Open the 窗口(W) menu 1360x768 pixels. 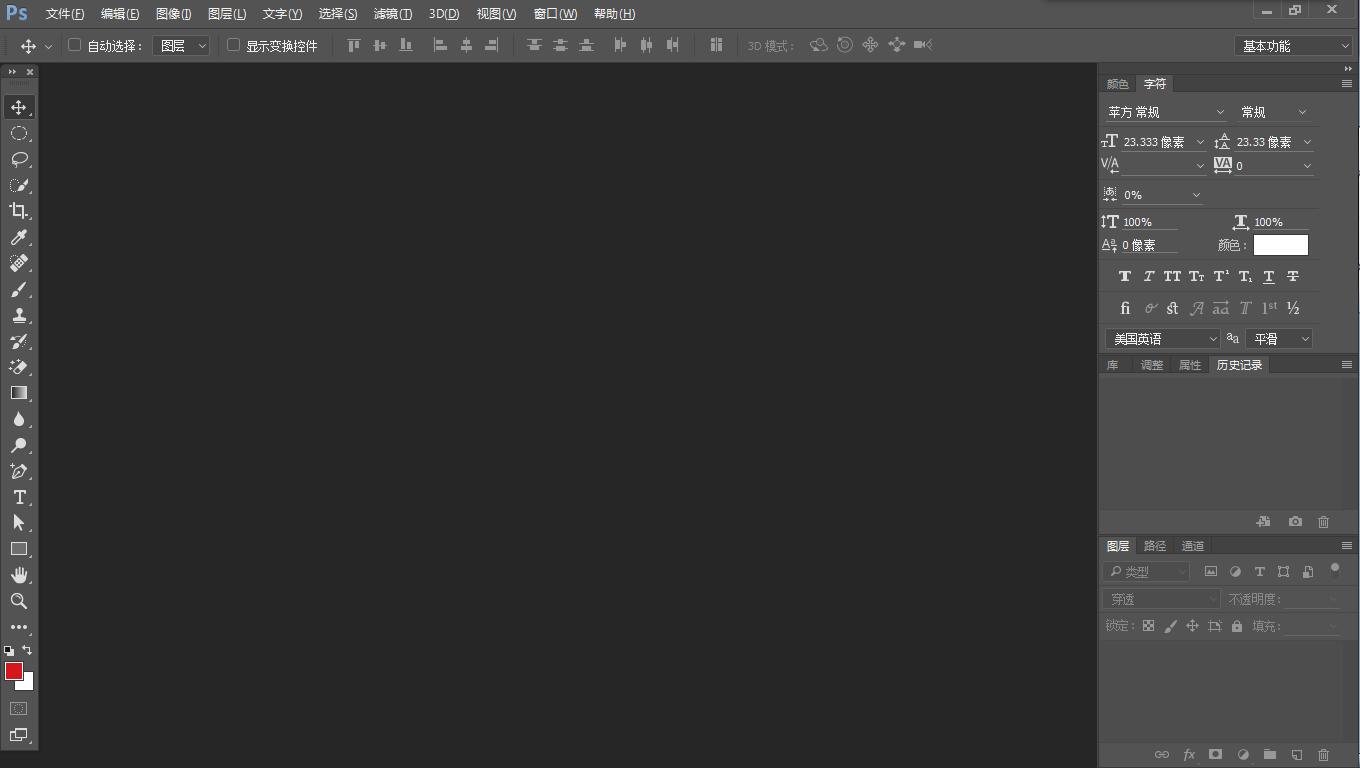pos(555,14)
